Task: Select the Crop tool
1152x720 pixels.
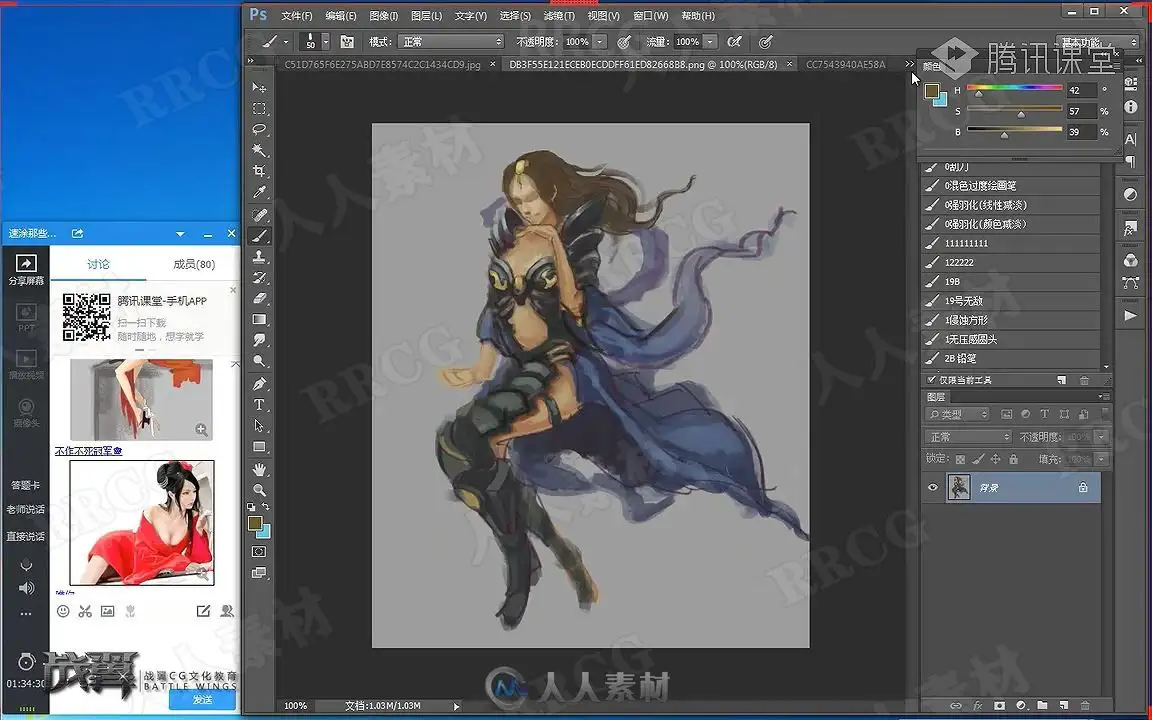Action: tap(259, 171)
